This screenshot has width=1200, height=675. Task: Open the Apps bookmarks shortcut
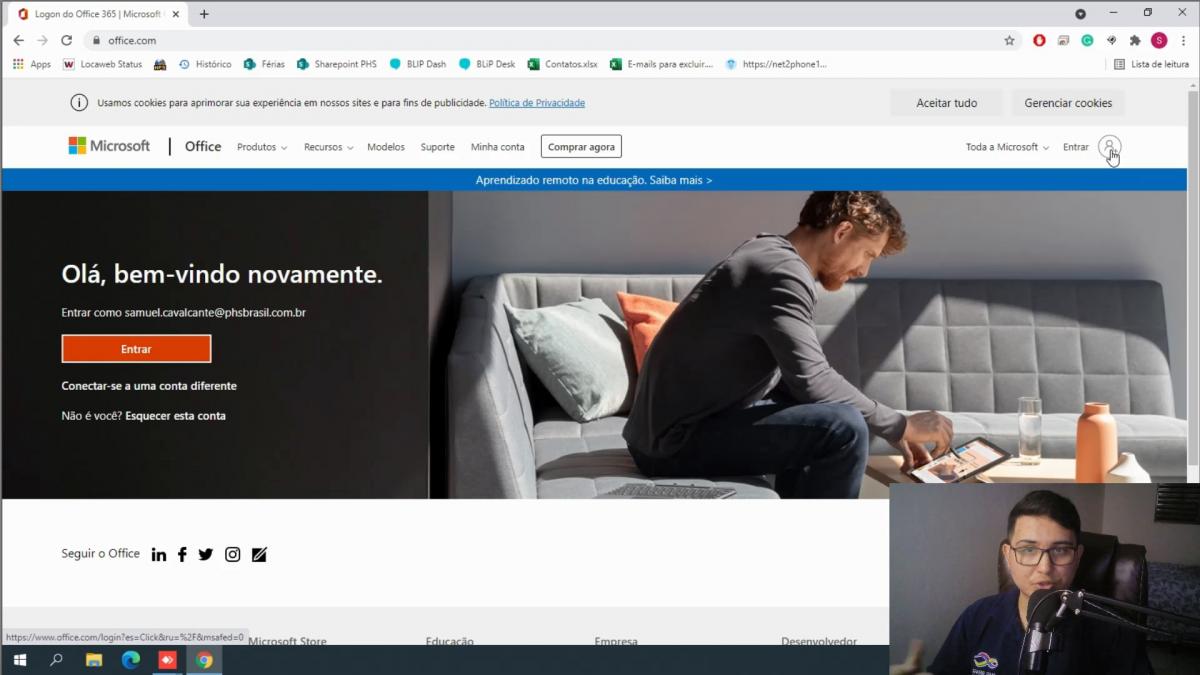pyautogui.click(x=32, y=64)
